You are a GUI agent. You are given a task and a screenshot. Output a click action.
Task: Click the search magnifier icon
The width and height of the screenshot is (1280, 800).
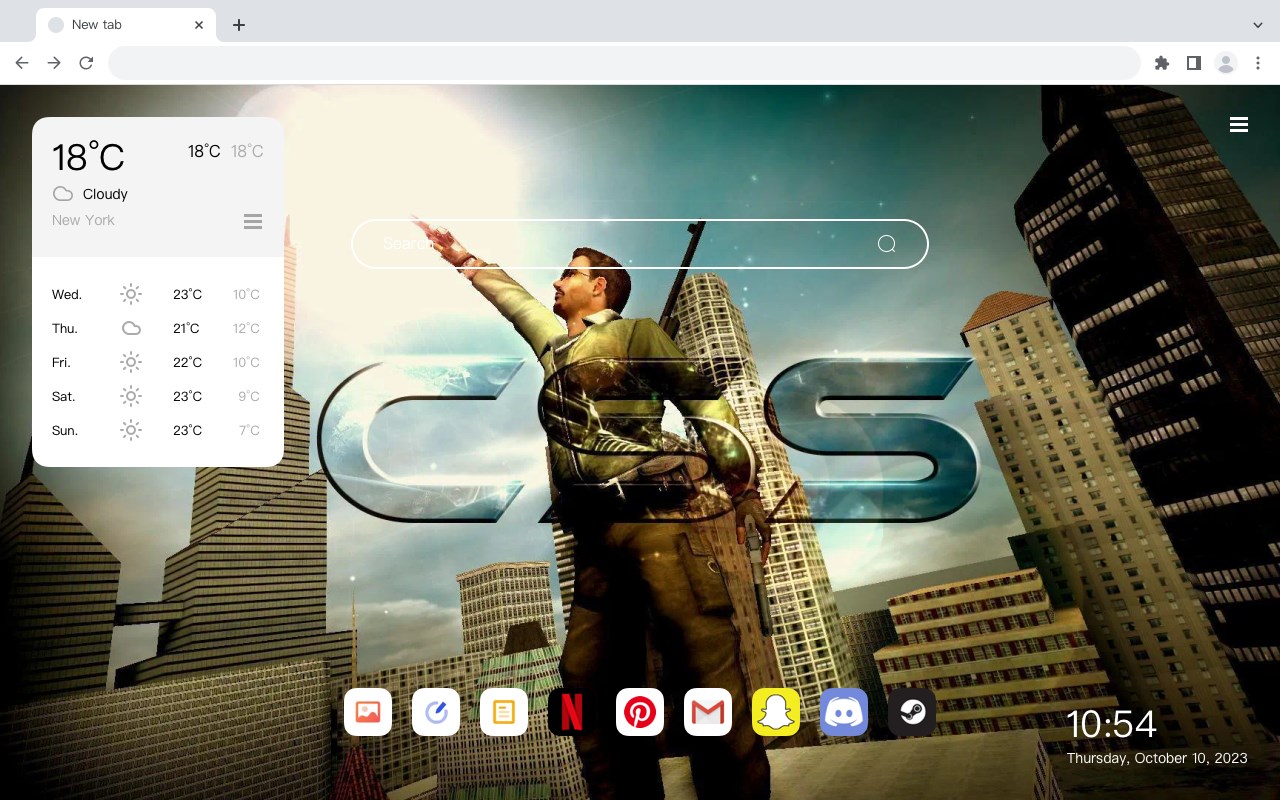click(886, 244)
